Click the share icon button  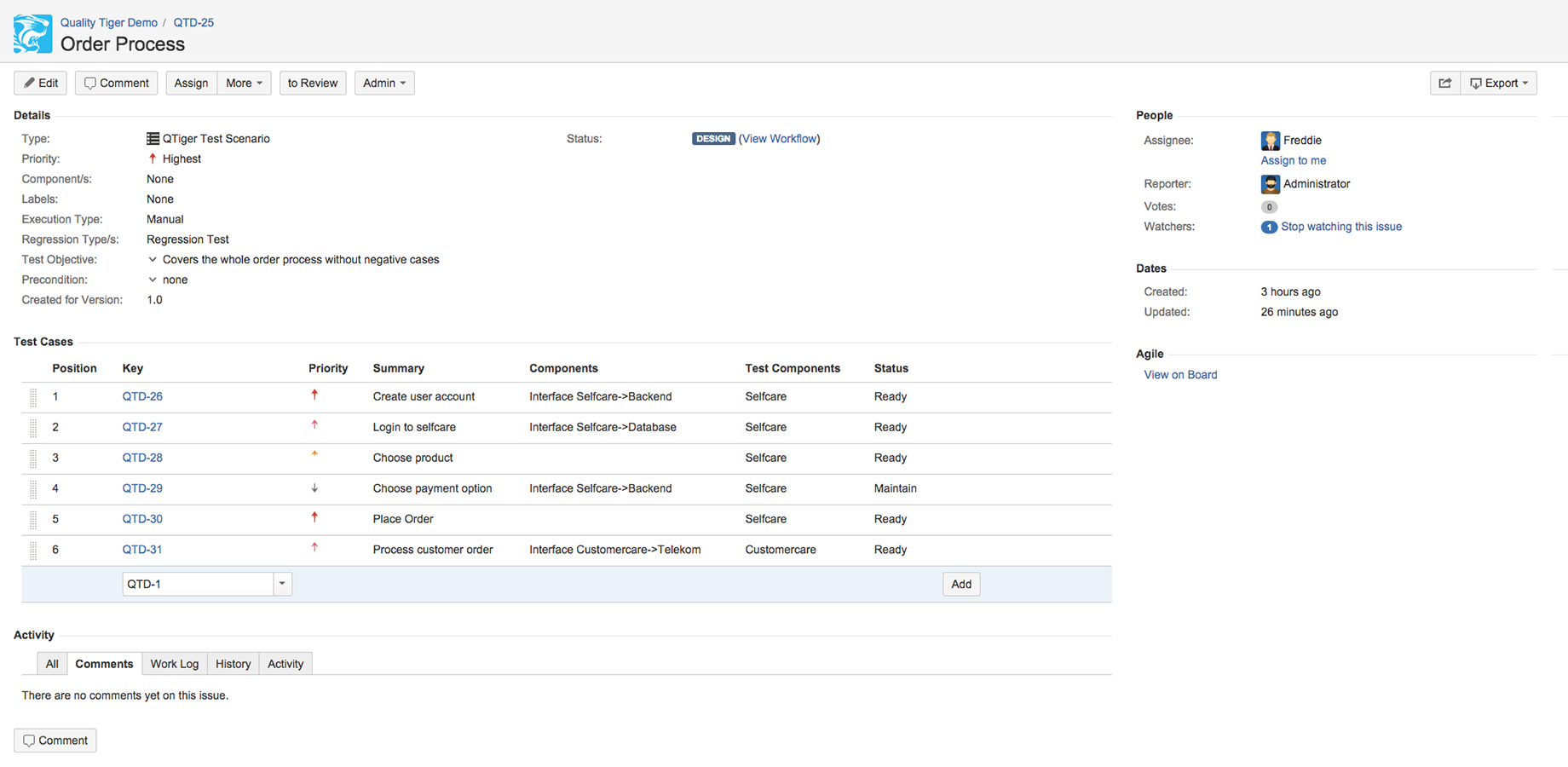[x=1444, y=83]
